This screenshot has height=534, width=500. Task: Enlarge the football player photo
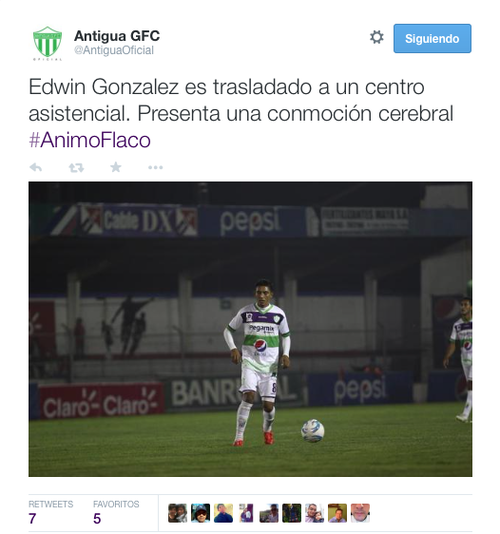click(250, 329)
